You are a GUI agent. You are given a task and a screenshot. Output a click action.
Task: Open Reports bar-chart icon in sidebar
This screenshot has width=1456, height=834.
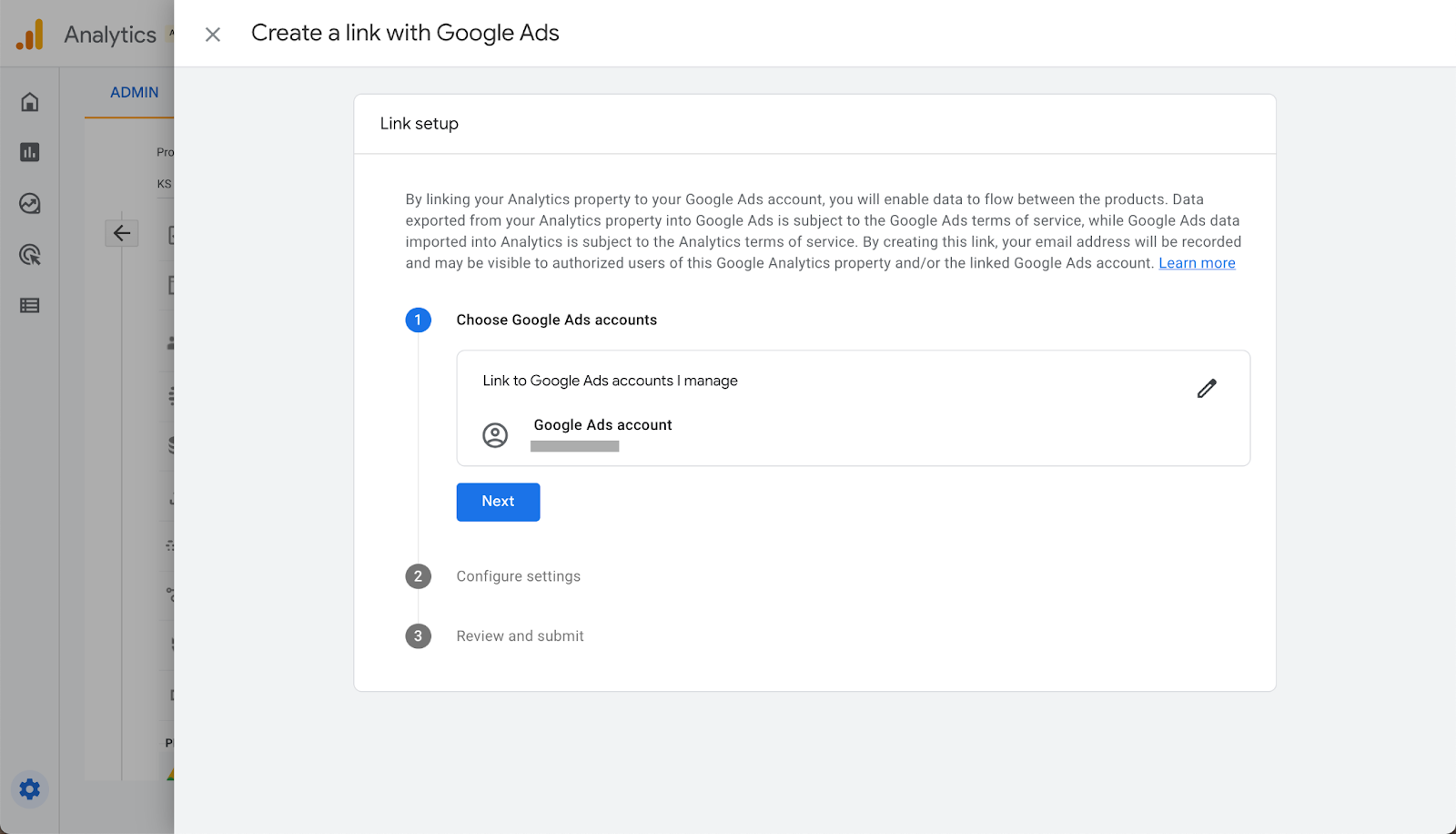click(x=30, y=152)
